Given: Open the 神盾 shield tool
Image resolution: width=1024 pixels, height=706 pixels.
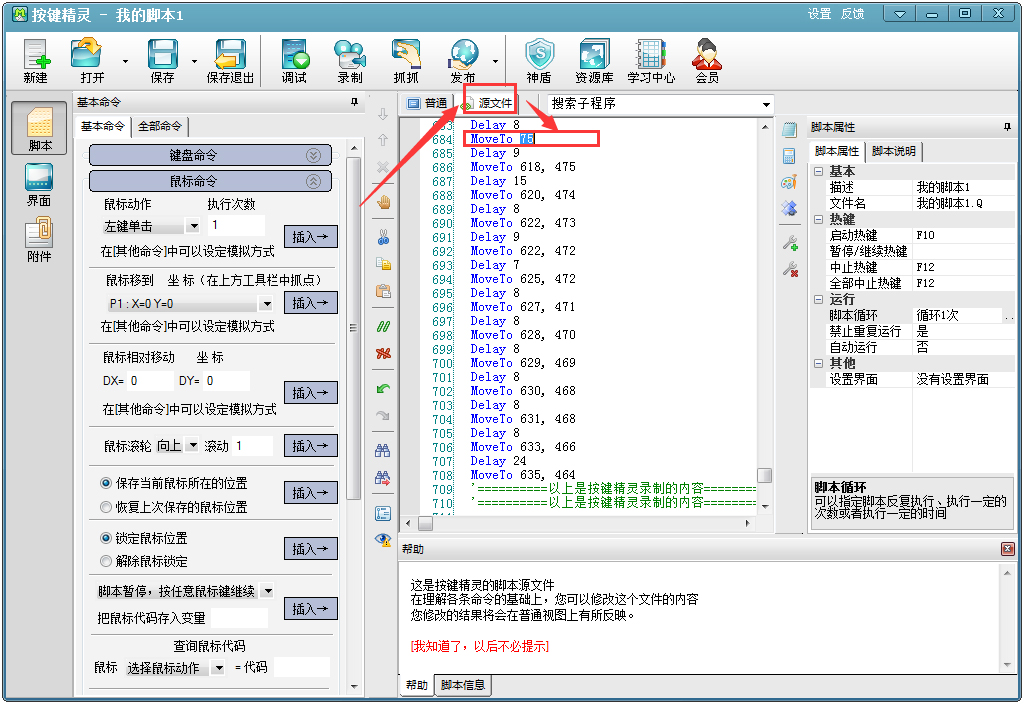Looking at the screenshot, I should pos(539,61).
